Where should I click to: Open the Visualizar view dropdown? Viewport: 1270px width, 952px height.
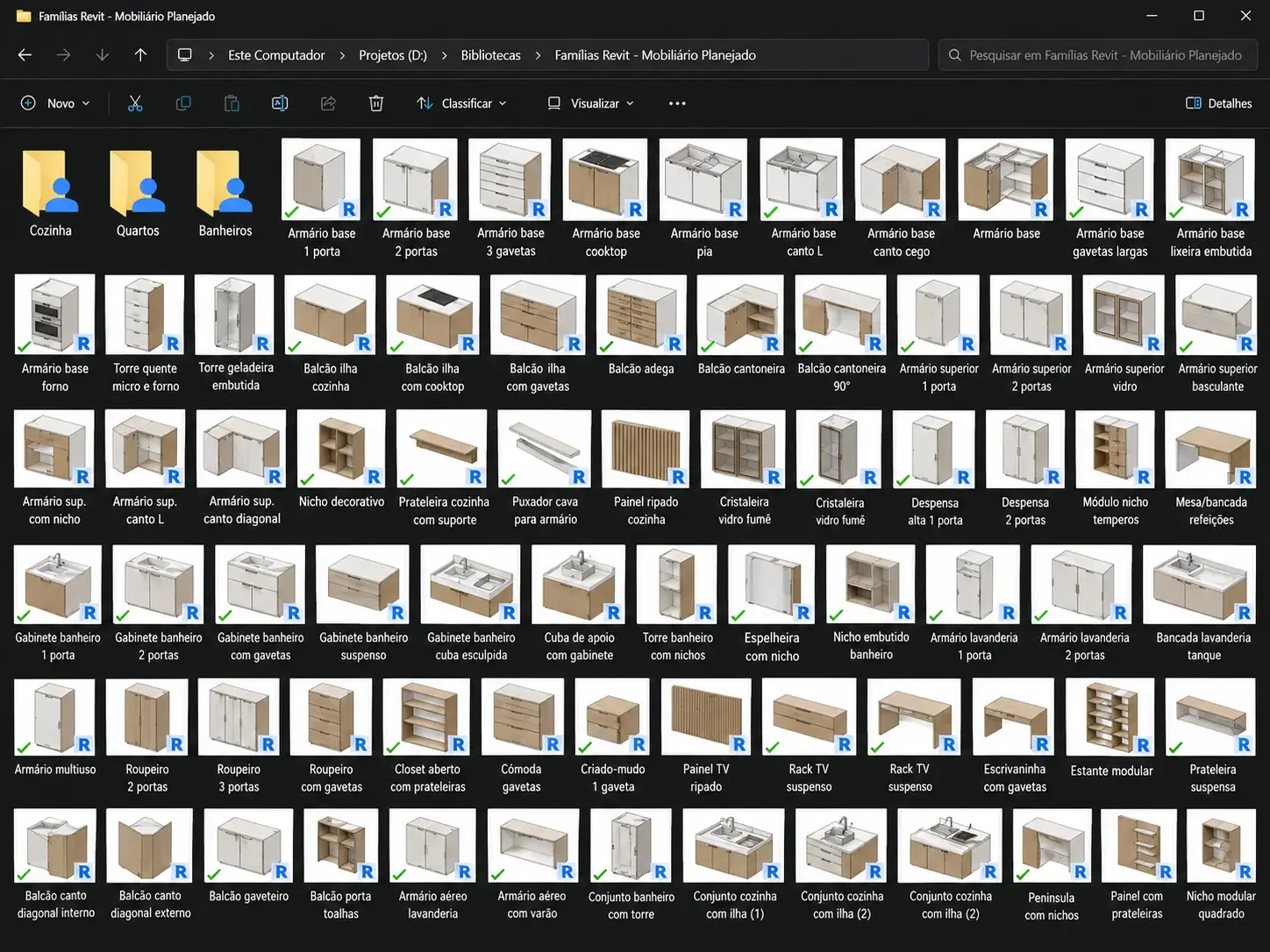590,103
